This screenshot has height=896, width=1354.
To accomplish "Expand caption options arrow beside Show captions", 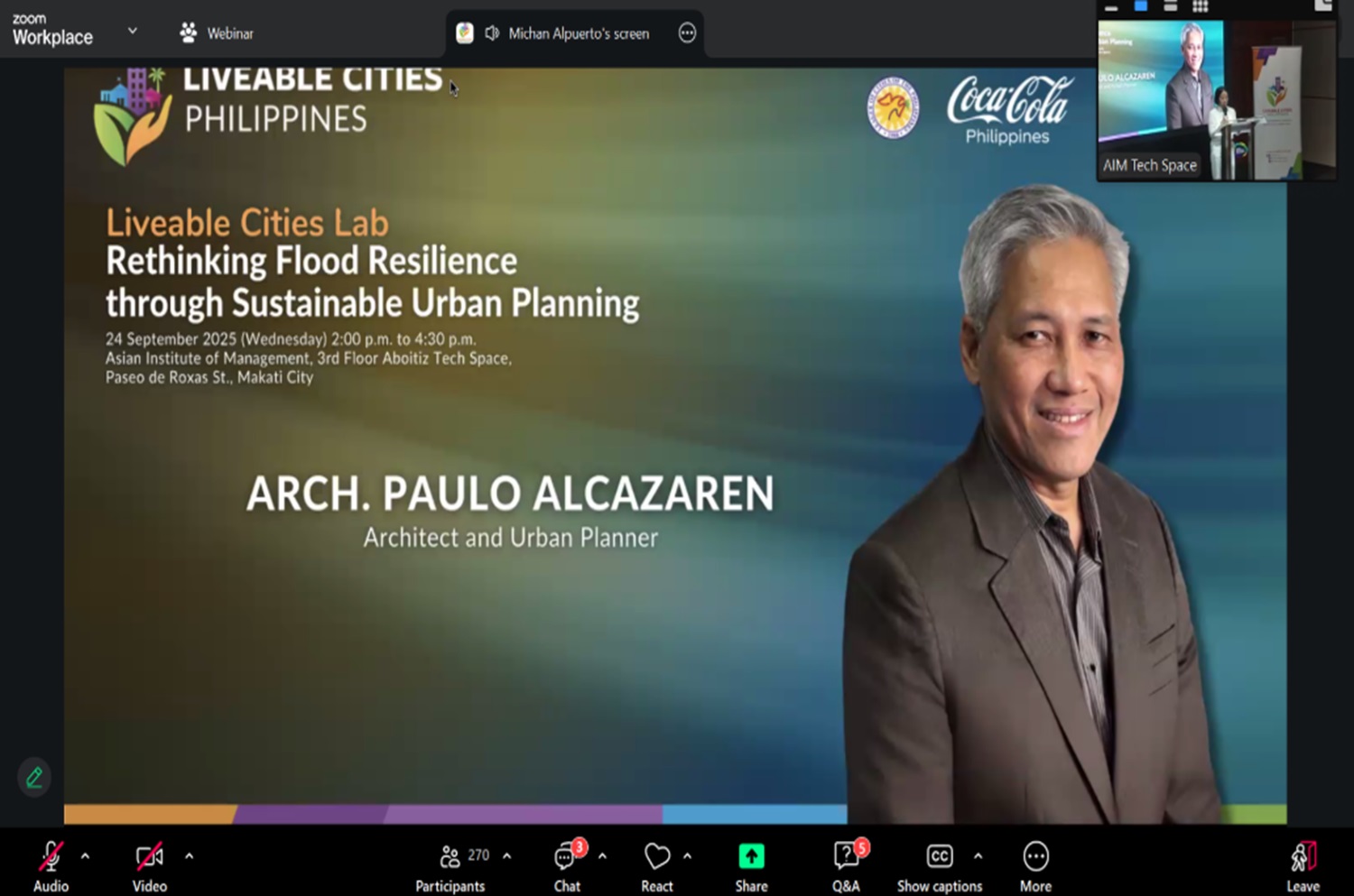I will click(x=978, y=855).
